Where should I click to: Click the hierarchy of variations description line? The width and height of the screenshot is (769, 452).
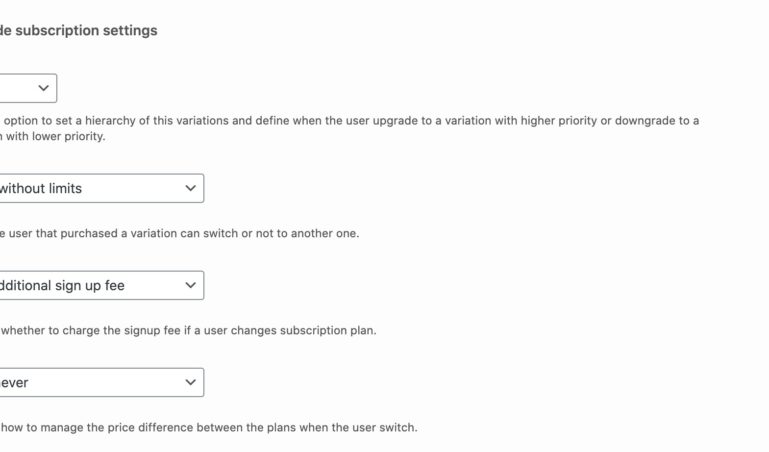[x=350, y=120]
